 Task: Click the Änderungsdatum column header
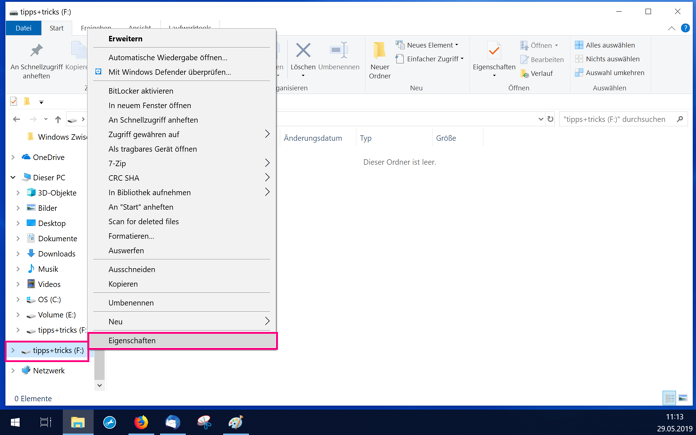coord(313,138)
